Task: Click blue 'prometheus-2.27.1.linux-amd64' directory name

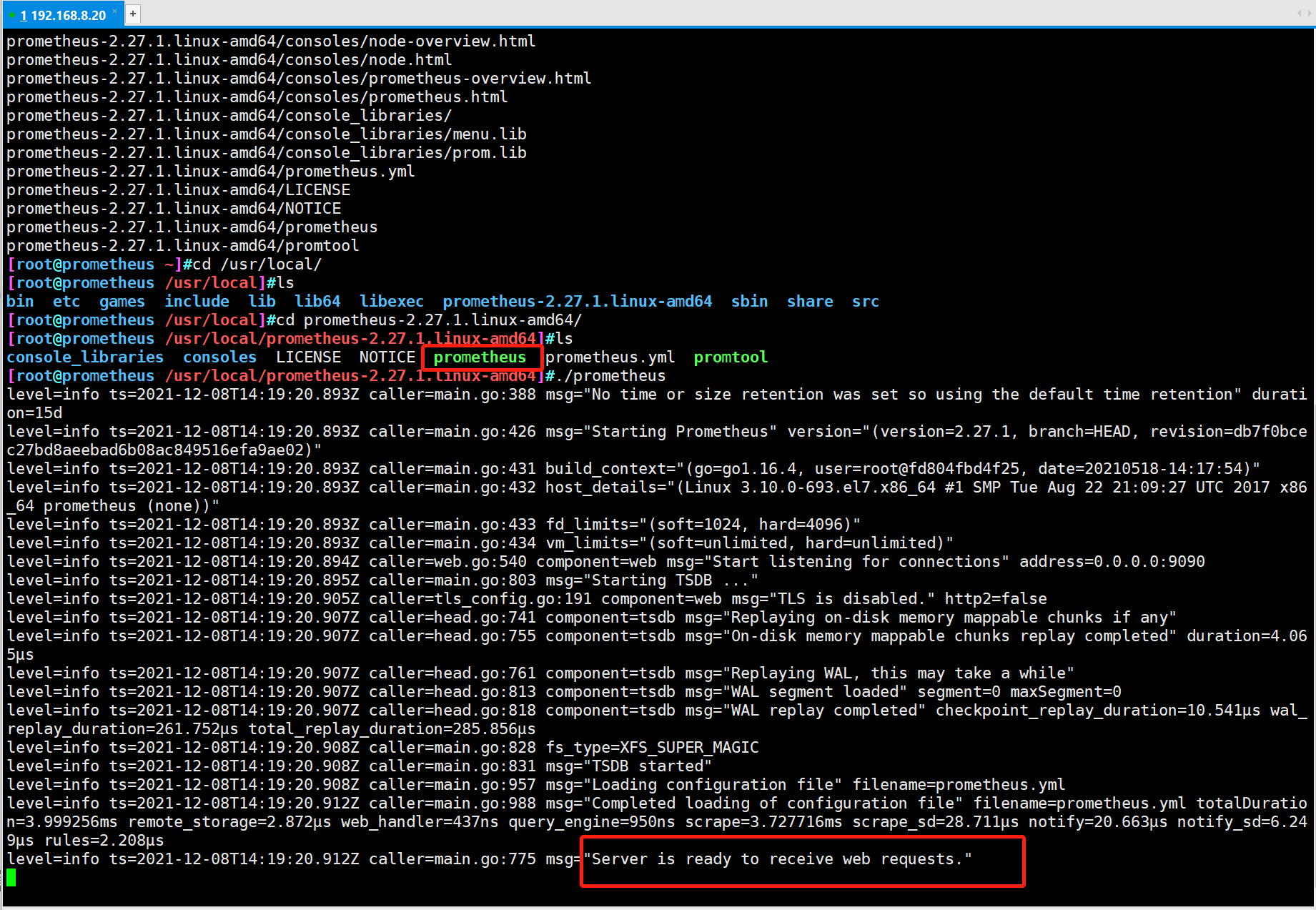Action: pyautogui.click(x=578, y=301)
